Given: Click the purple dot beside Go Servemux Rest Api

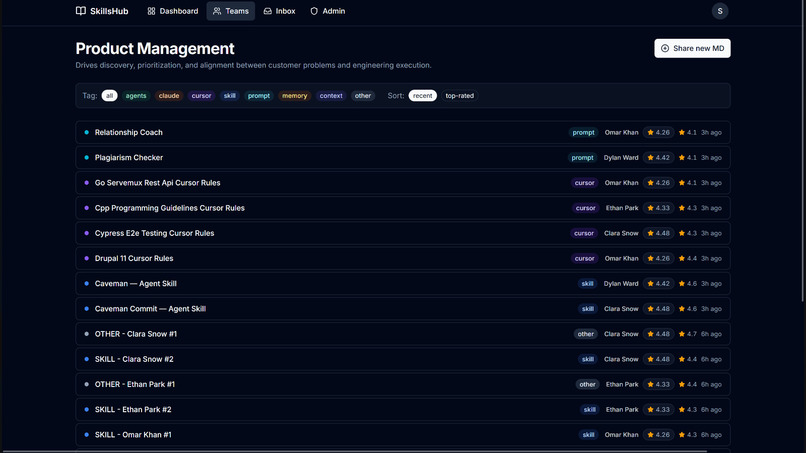Looking at the screenshot, I should pos(86,183).
